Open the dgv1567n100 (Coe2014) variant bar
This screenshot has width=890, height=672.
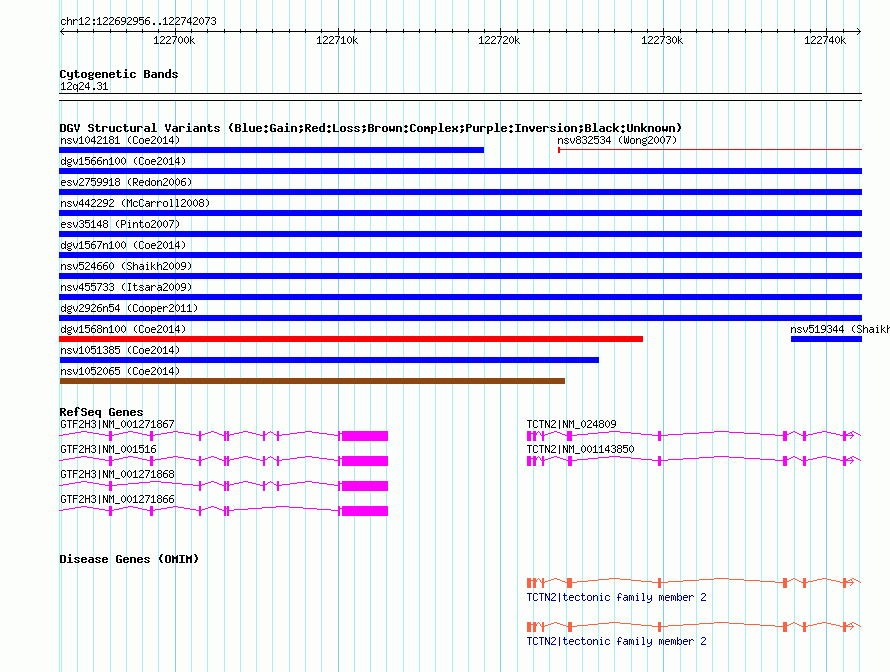(x=460, y=255)
